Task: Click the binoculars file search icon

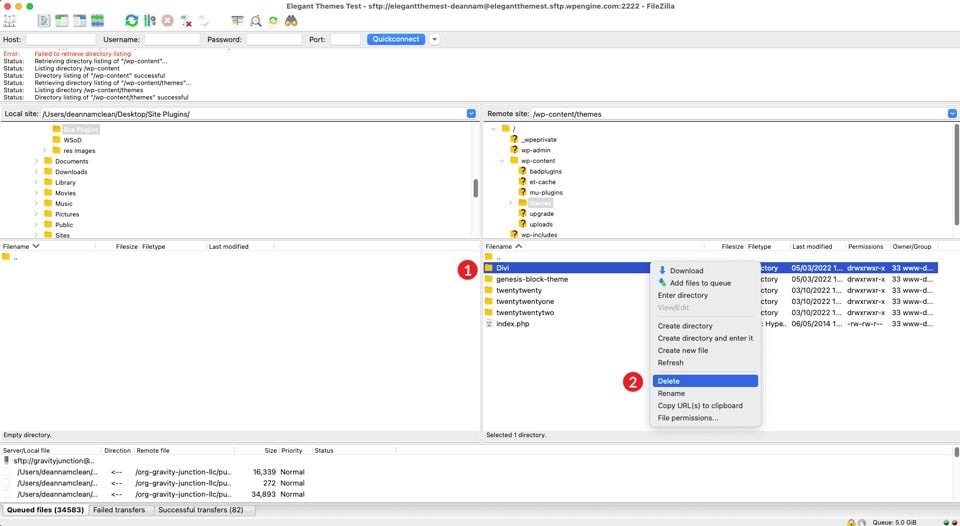Action: pyautogui.click(x=291, y=20)
